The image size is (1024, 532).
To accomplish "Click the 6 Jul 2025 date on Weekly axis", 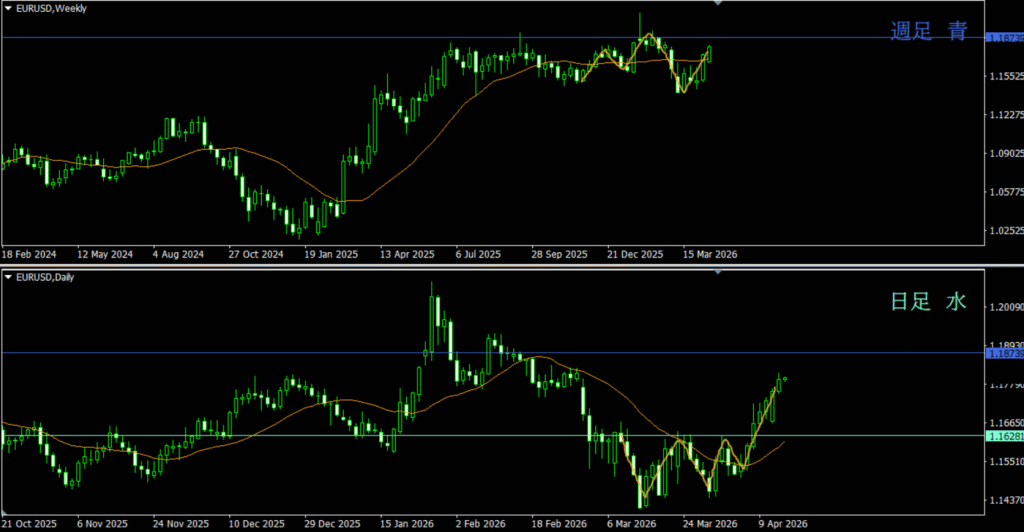I will coord(478,254).
